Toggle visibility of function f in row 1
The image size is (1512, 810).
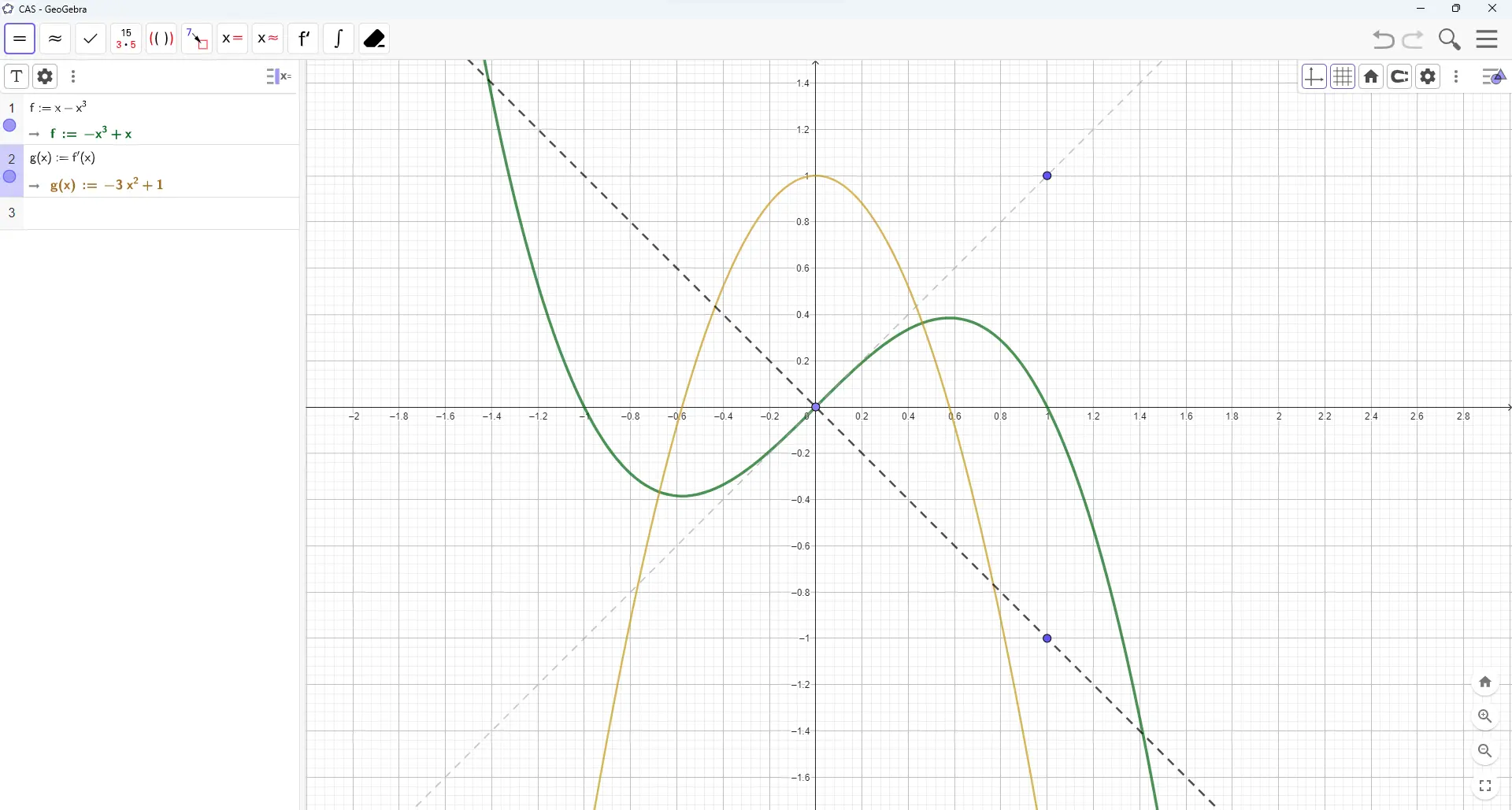pos(9,126)
